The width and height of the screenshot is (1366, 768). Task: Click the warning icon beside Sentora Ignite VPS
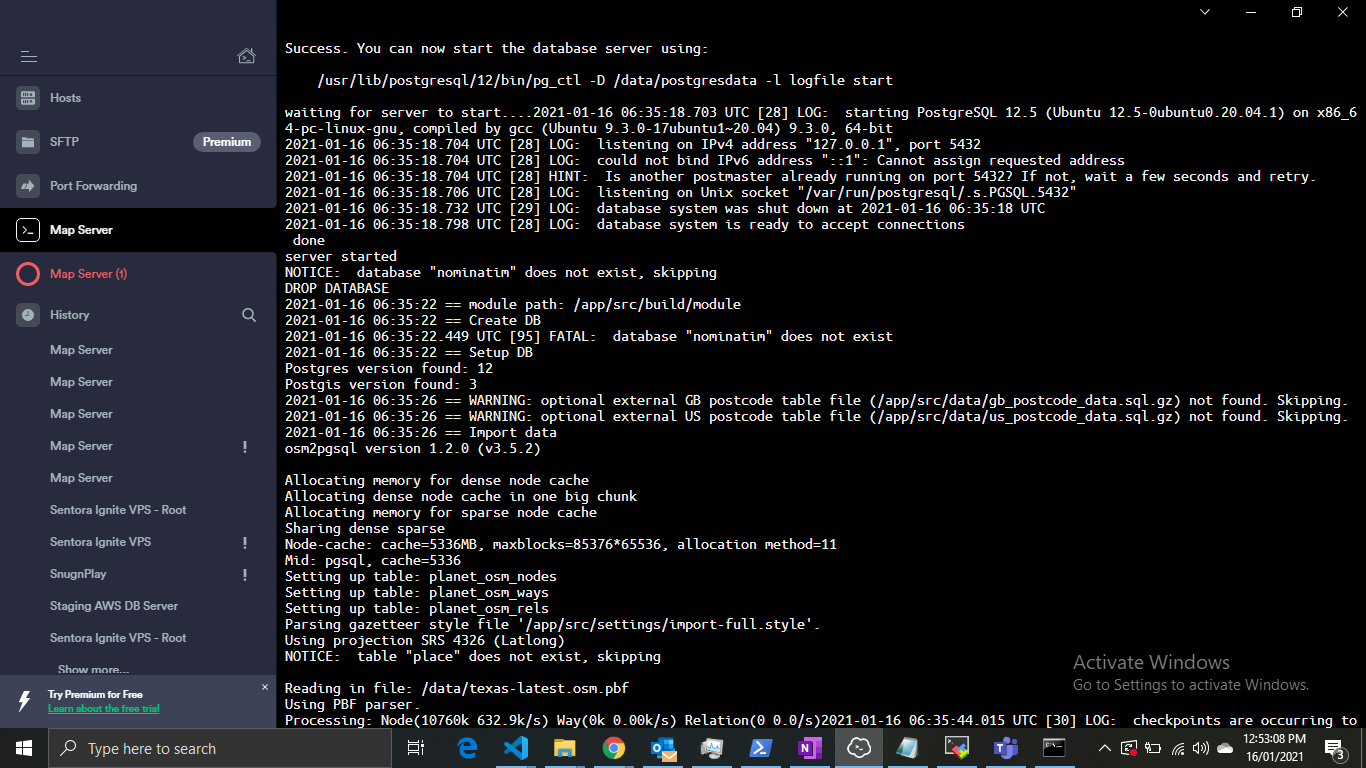coord(244,541)
